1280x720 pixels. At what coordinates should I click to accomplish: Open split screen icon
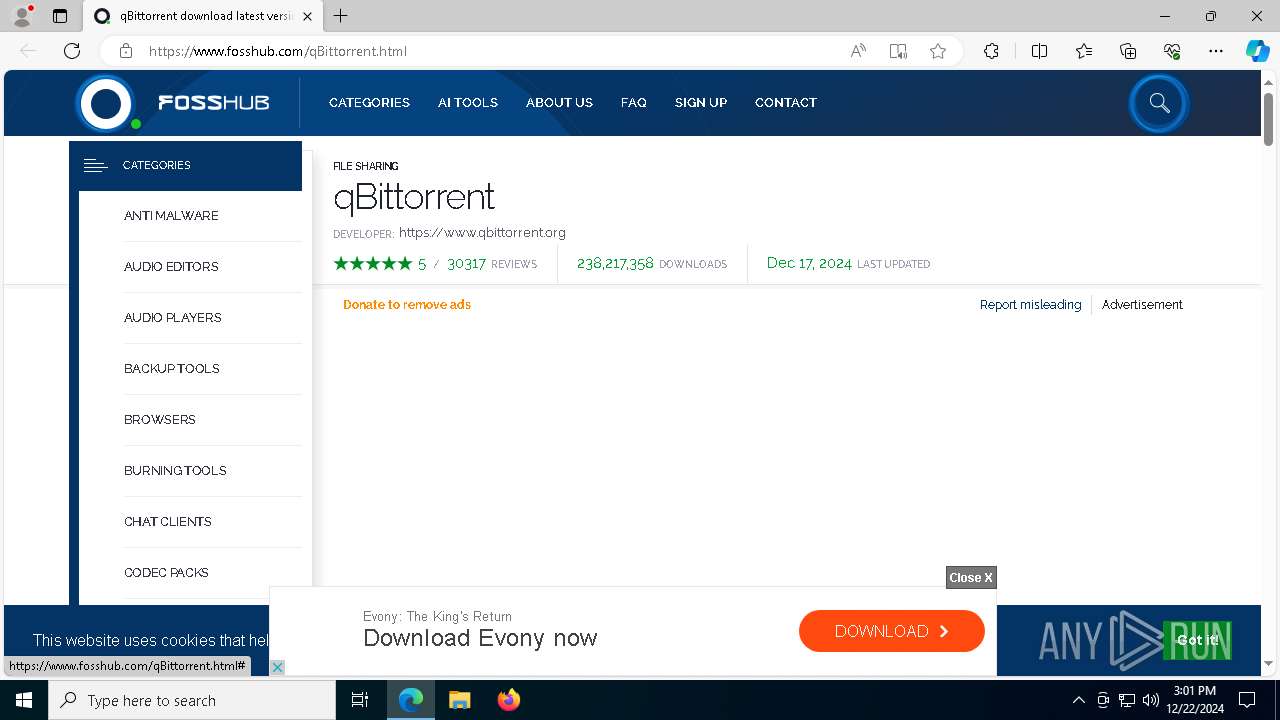coord(1039,51)
